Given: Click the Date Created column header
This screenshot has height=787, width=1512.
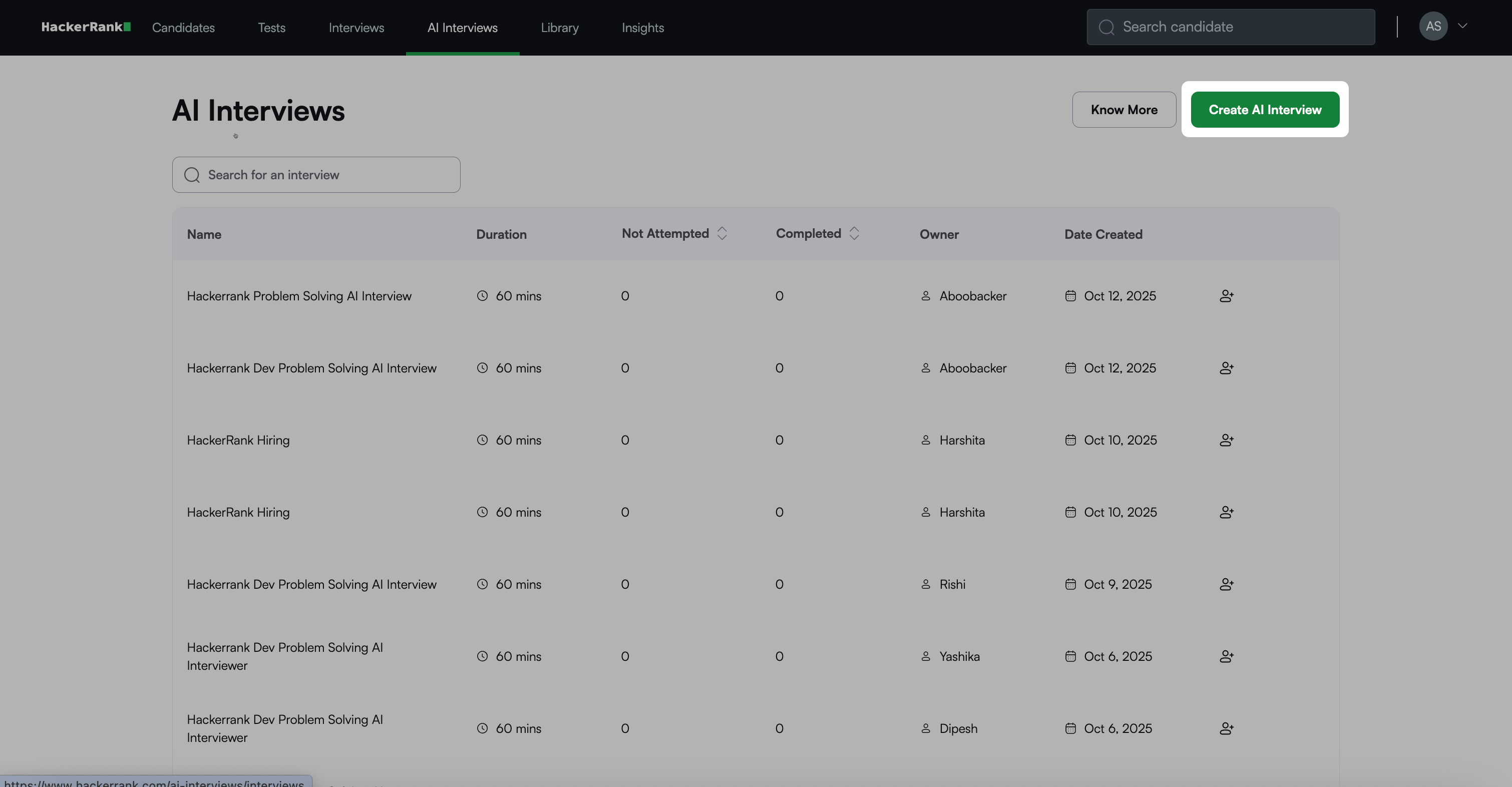Looking at the screenshot, I should click(1103, 234).
